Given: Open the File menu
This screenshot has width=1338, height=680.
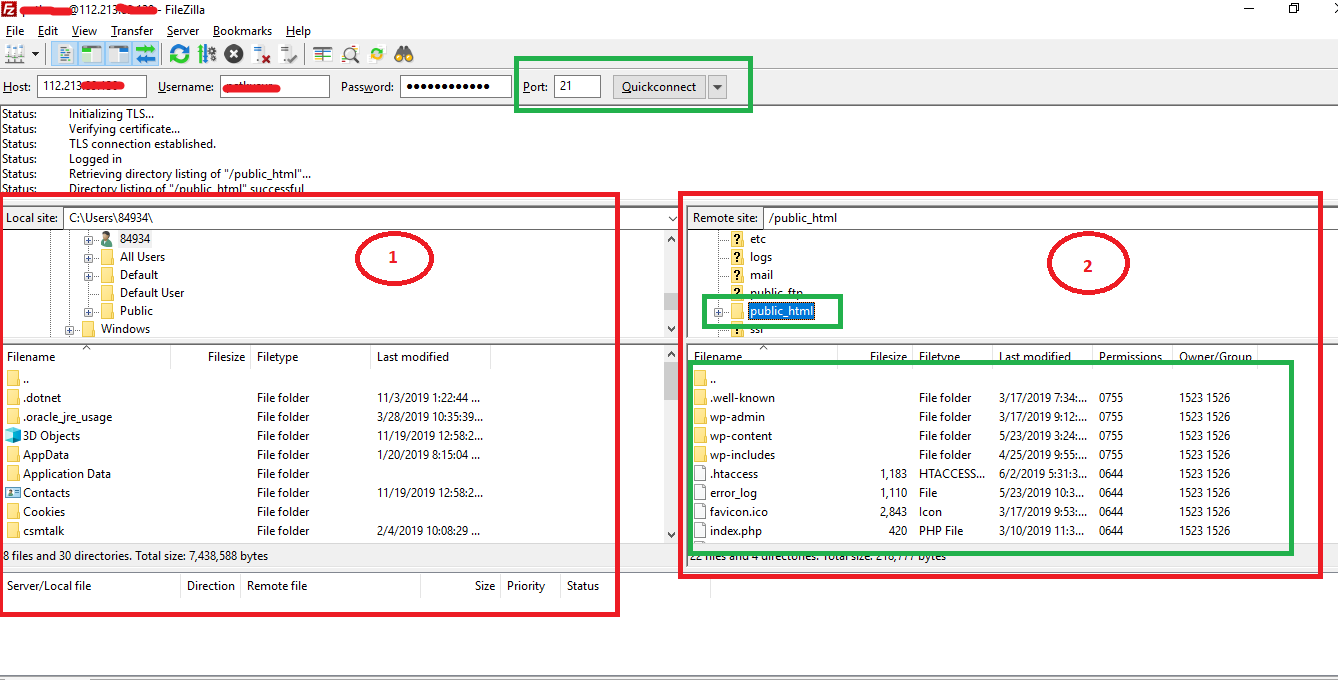Looking at the screenshot, I should 15,31.
